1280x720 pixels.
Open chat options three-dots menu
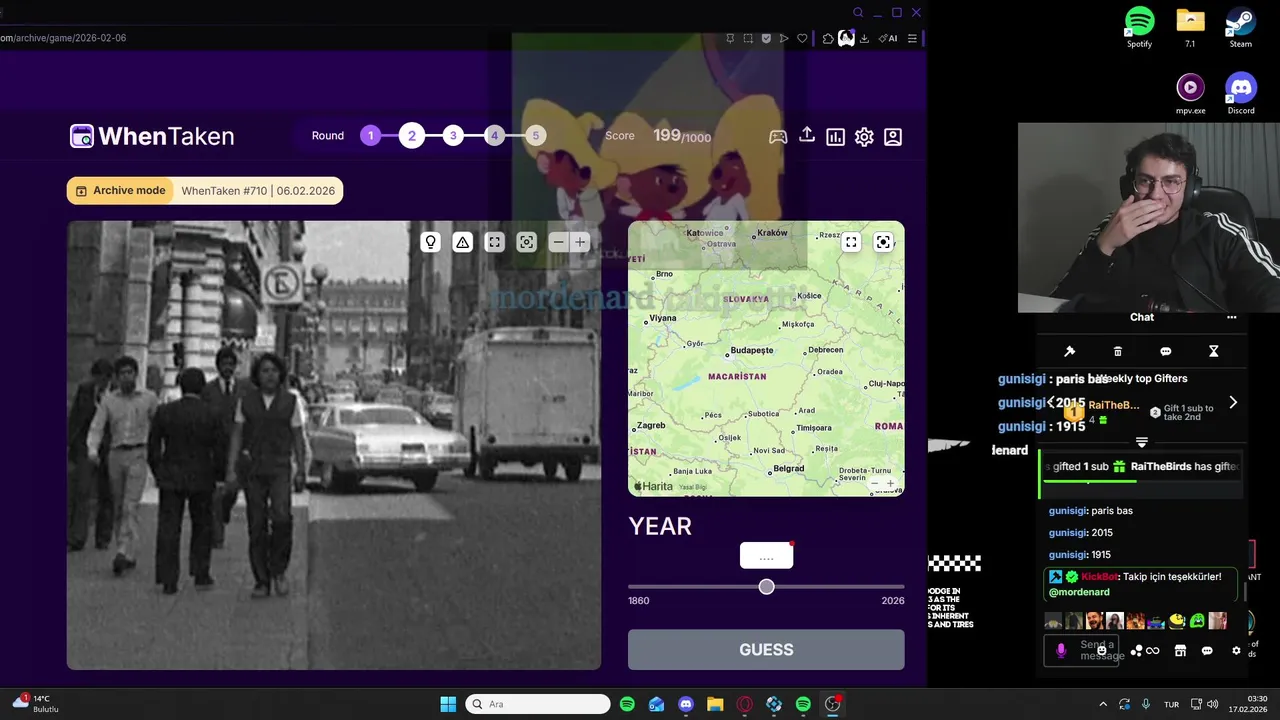[x=1232, y=317]
